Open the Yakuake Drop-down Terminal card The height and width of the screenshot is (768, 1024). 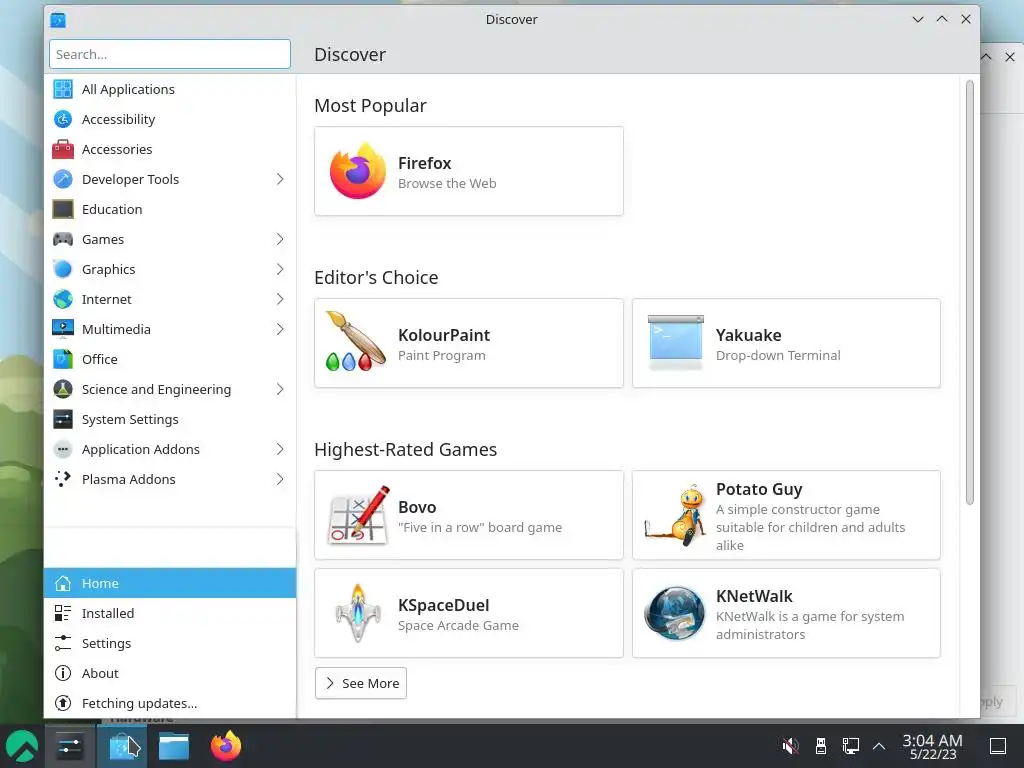786,343
